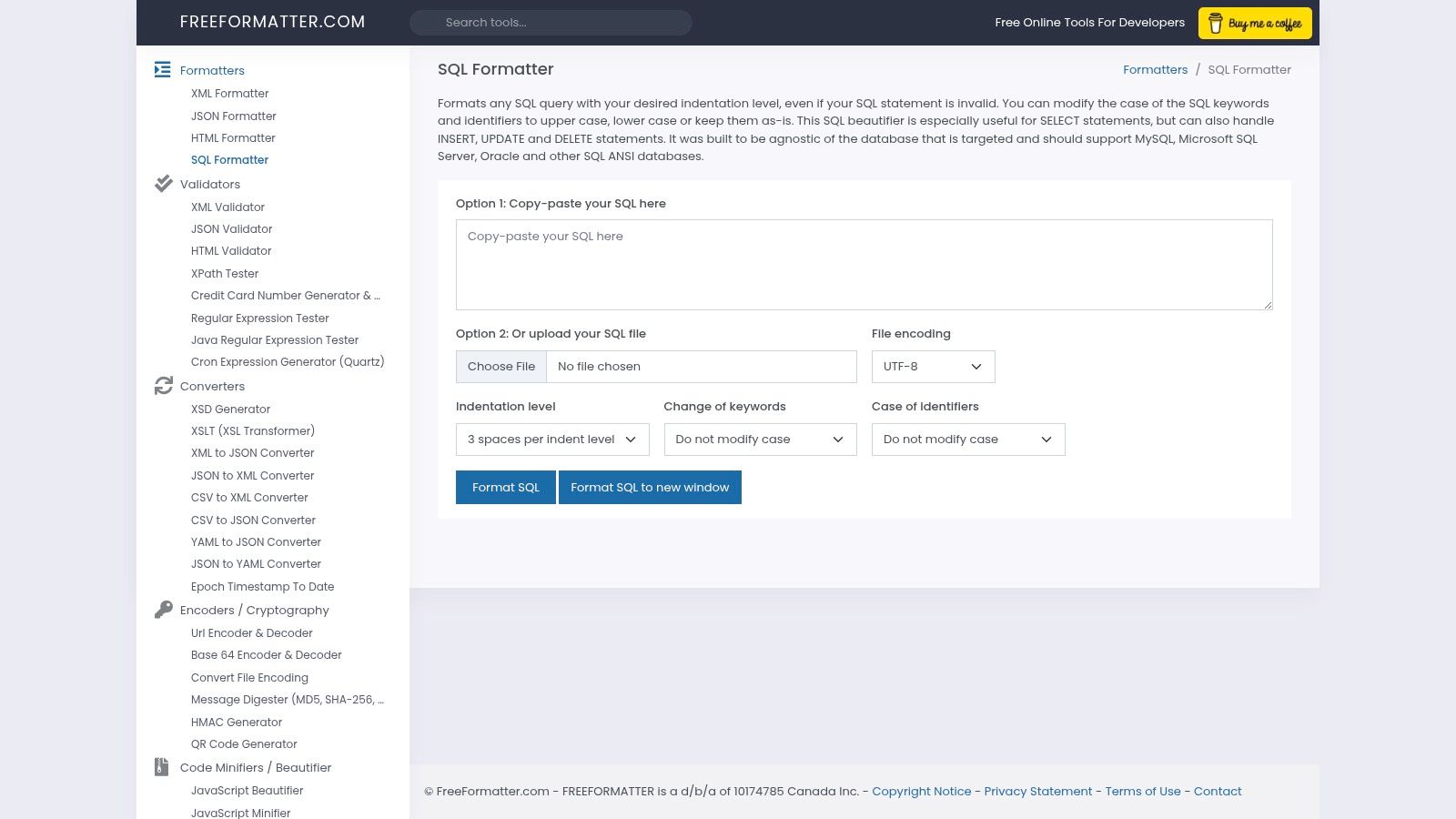The height and width of the screenshot is (819, 1456).
Task: Open the Case of identifiers dropdown
Action: pos(967,439)
